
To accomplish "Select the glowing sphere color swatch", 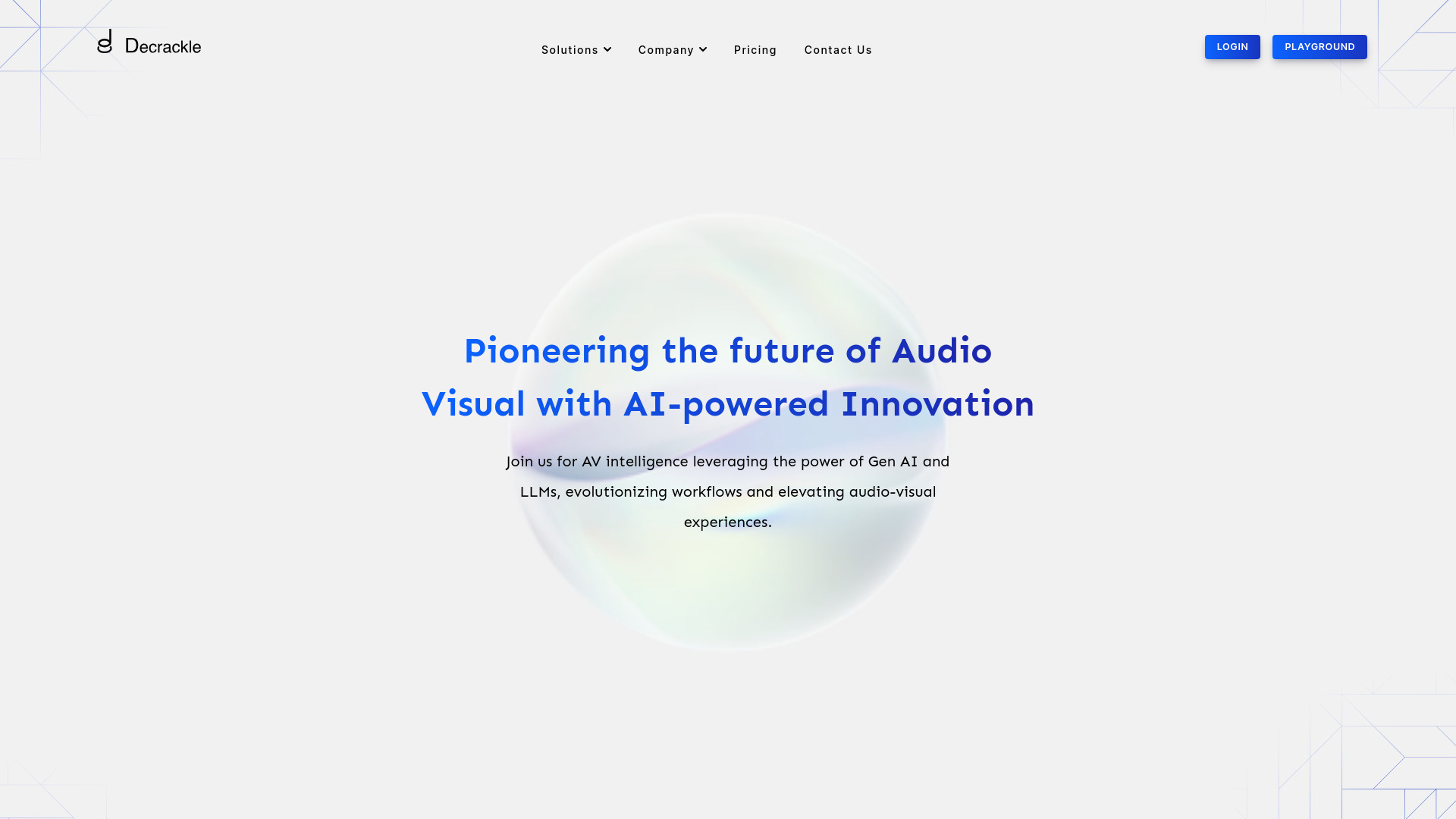I will 727,430.
